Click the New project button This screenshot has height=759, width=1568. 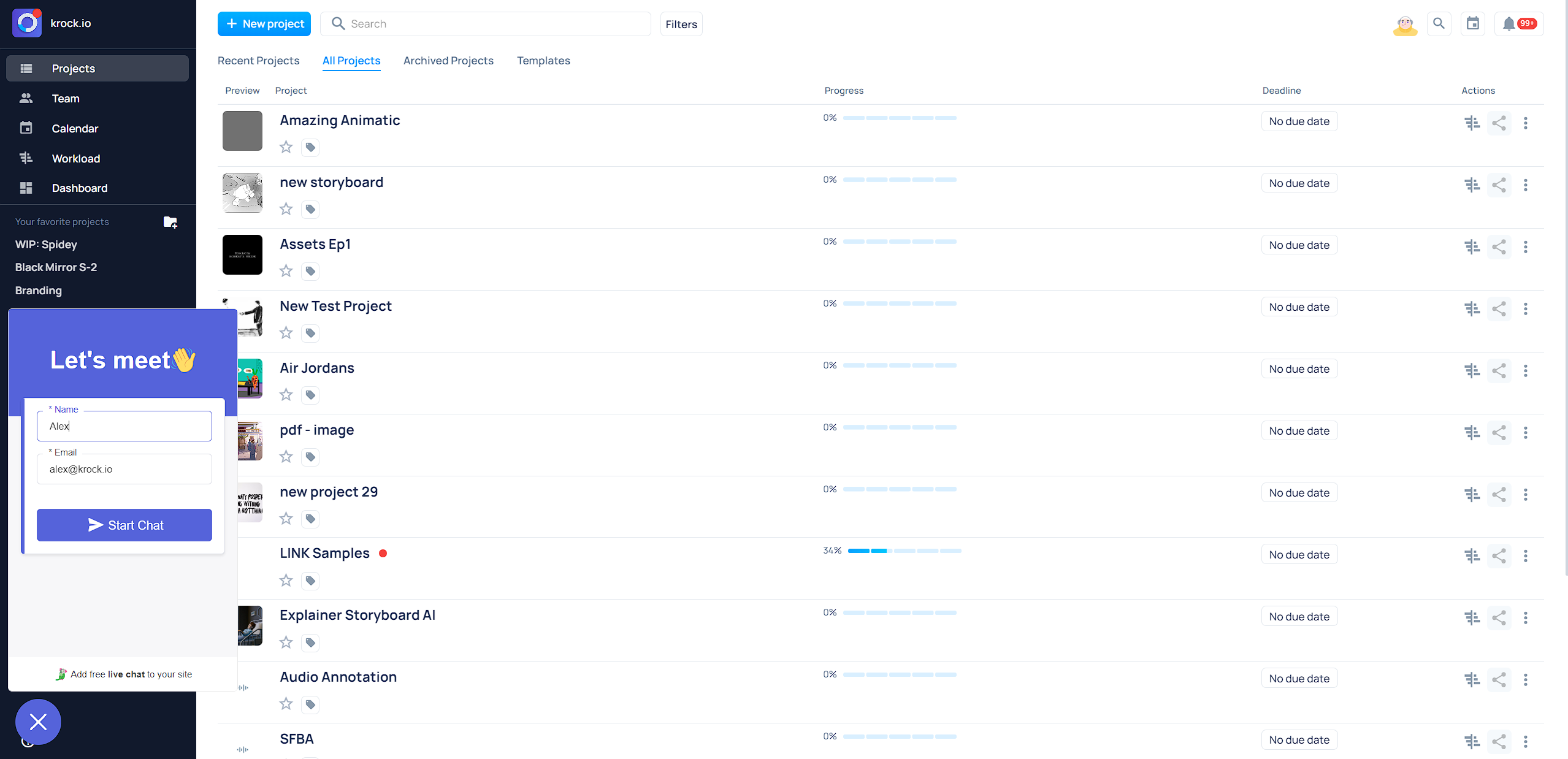tap(264, 23)
